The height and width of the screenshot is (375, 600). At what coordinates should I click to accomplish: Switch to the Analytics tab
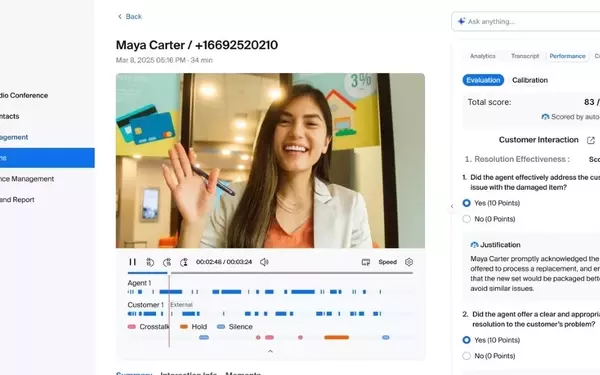click(x=483, y=56)
